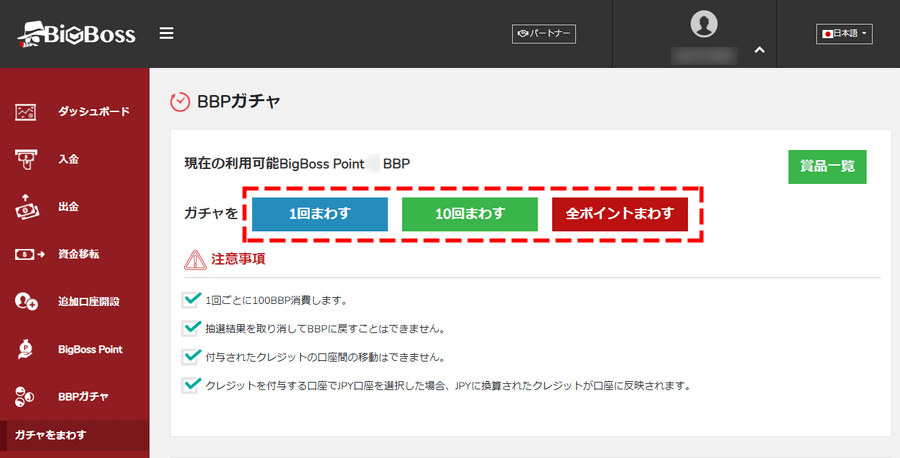Screen dimensions: 900x458
Task: Select ガチャをまわす submenu item
Action: tap(75, 435)
